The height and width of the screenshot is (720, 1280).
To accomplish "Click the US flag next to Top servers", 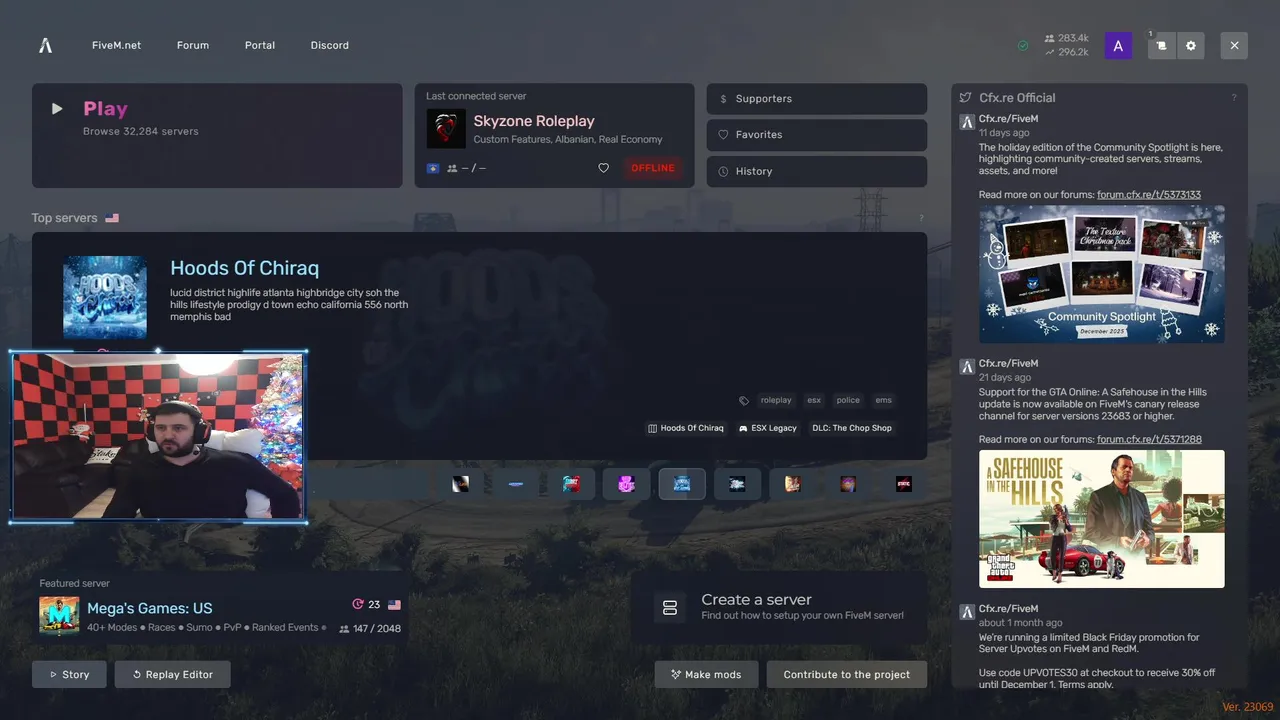I will coord(112,218).
